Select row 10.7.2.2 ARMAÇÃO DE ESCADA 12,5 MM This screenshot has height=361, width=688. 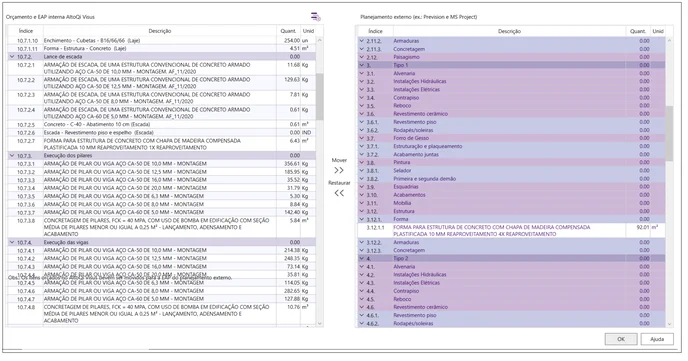coord(161,83)
